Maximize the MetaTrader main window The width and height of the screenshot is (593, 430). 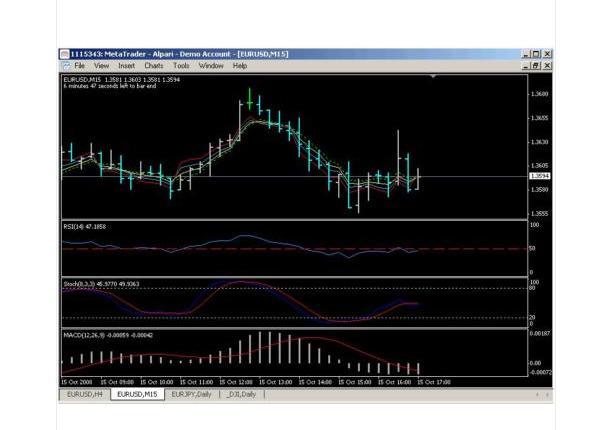click(536, 54)
